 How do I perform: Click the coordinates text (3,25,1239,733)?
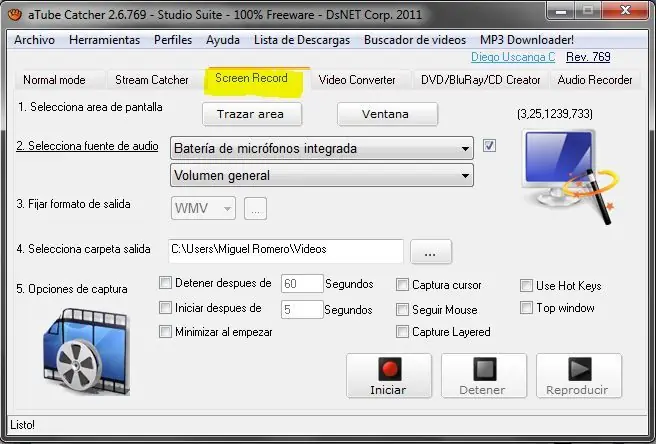point(555,114)
